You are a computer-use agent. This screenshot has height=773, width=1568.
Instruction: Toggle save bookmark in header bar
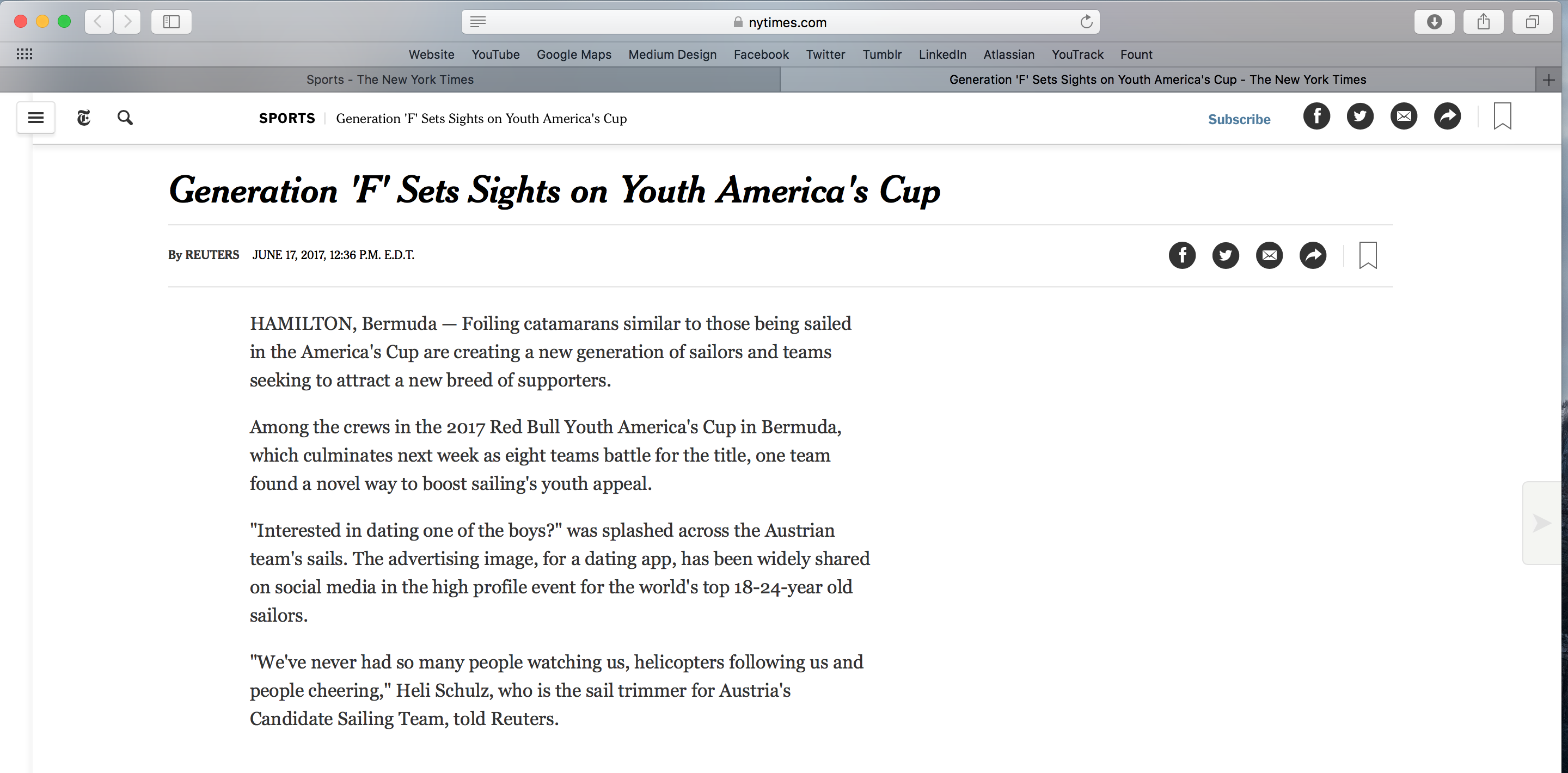click(x=1502, y=116)
